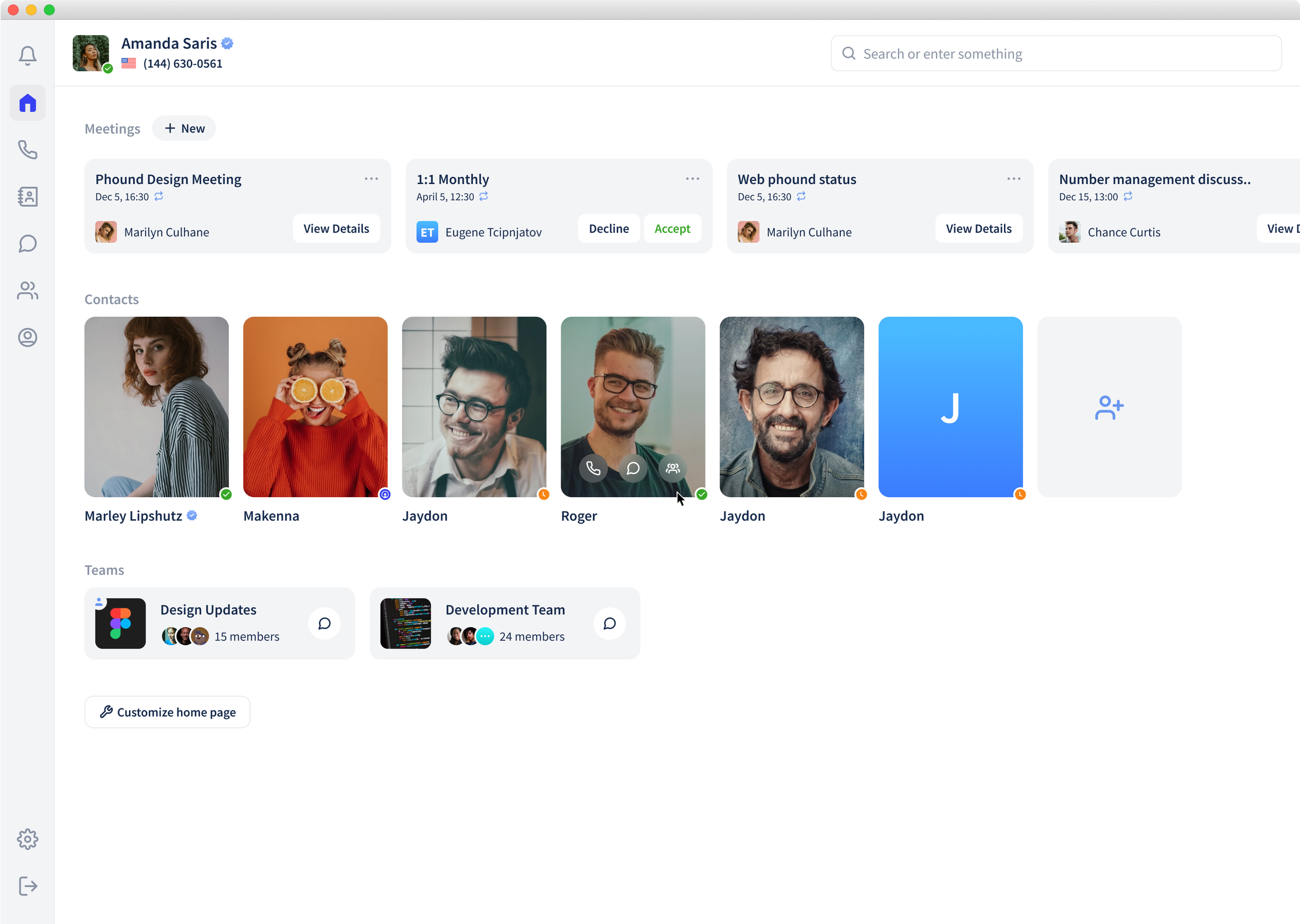Open the chat messages sidebar icon
Screen dimensions: 1300x924
coord(28,243)
